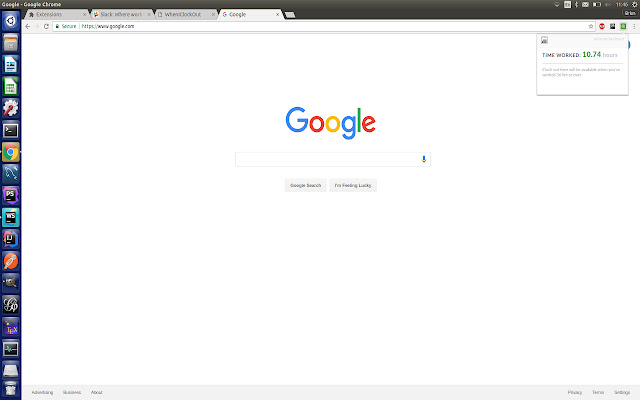Open the sound volume indicator
The height and width of the screenshot is (400, 640).
(x=608, y=4)
